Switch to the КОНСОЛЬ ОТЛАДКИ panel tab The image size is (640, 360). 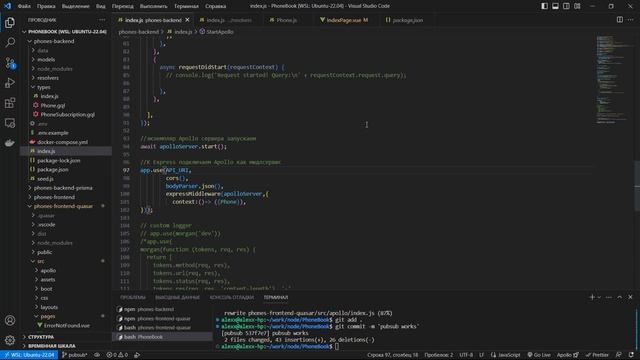tap(231, 297)
